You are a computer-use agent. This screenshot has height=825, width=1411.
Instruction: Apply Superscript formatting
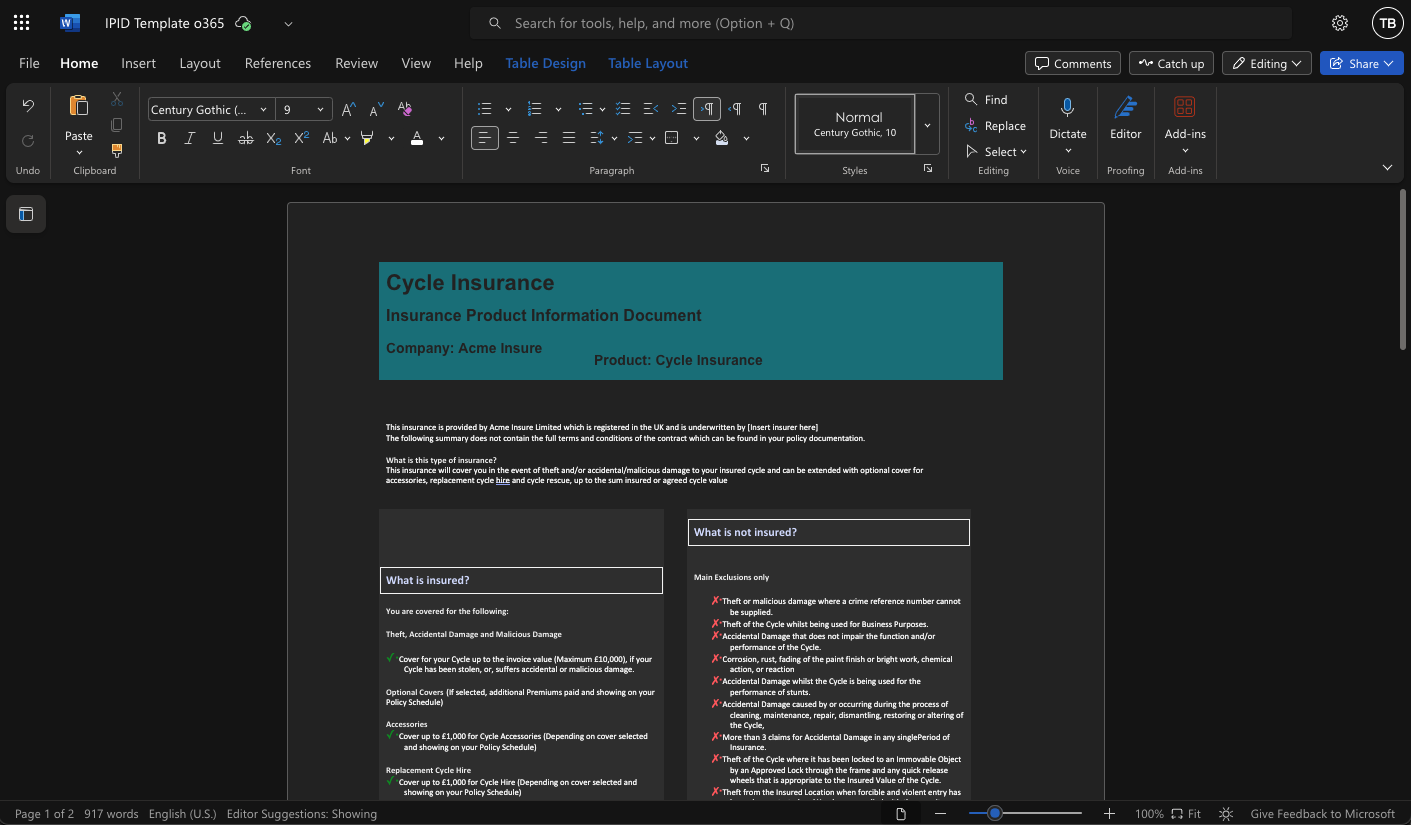(x=301, y=138)
